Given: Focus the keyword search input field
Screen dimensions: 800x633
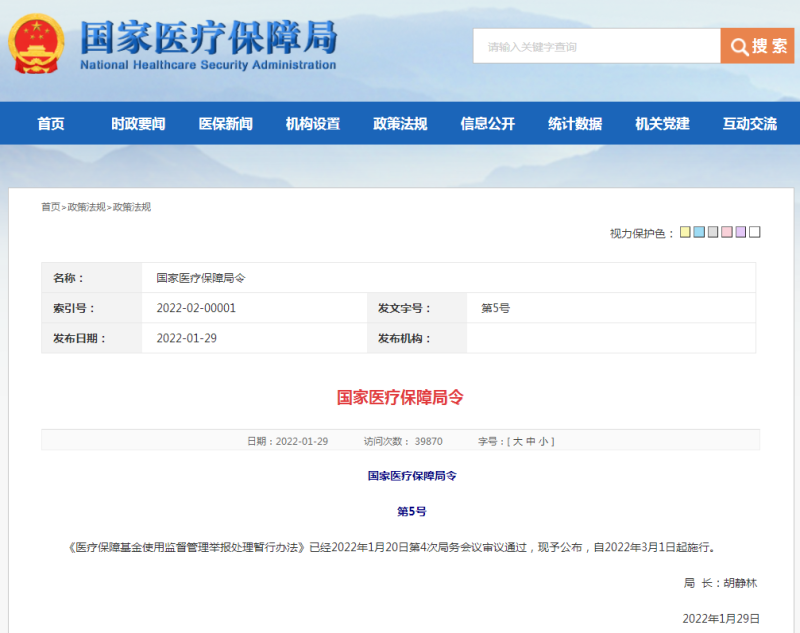Looking at the screenshot, I should (596, 46).
